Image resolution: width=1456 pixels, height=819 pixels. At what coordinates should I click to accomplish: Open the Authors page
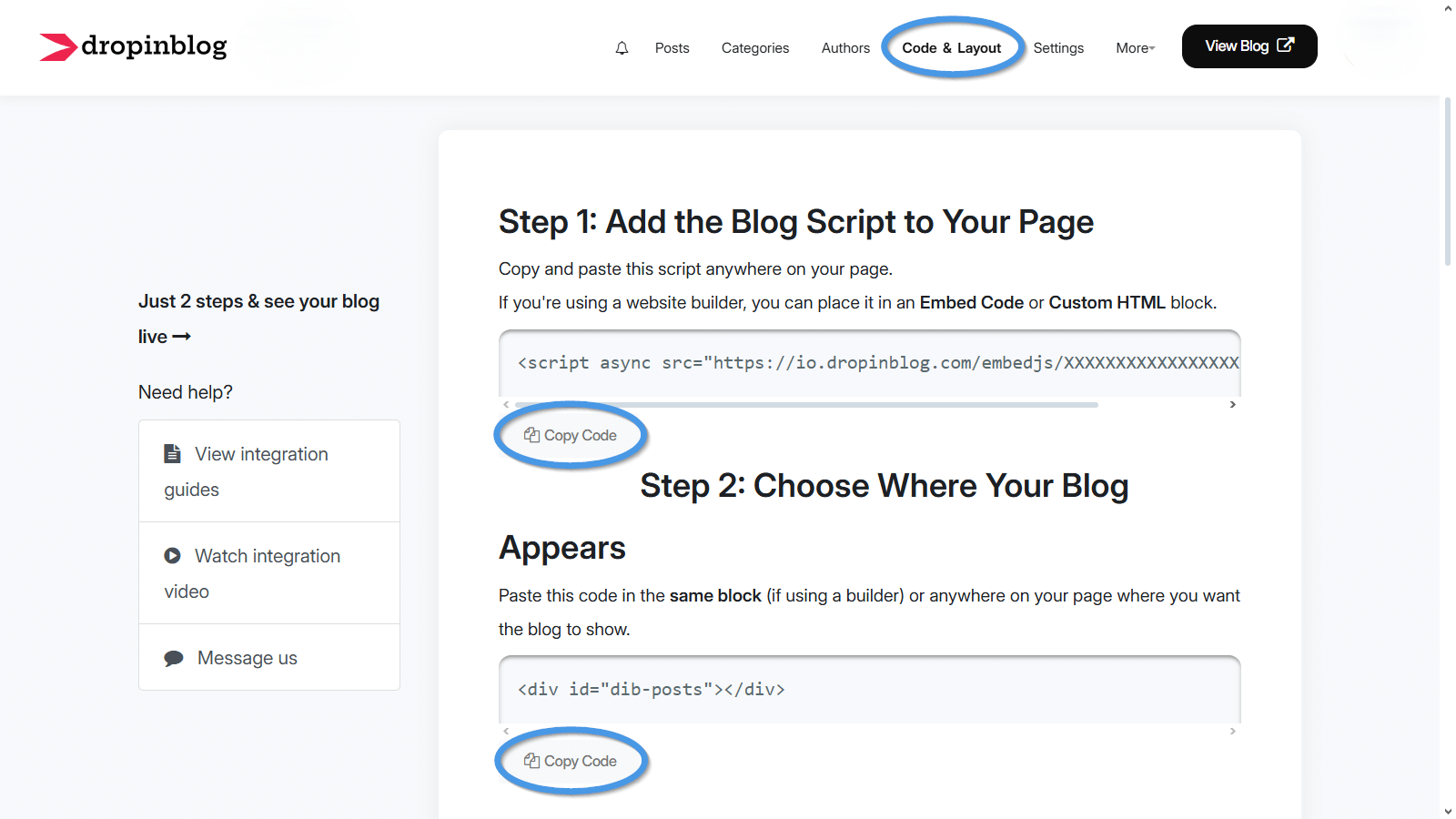coord(845,48)
